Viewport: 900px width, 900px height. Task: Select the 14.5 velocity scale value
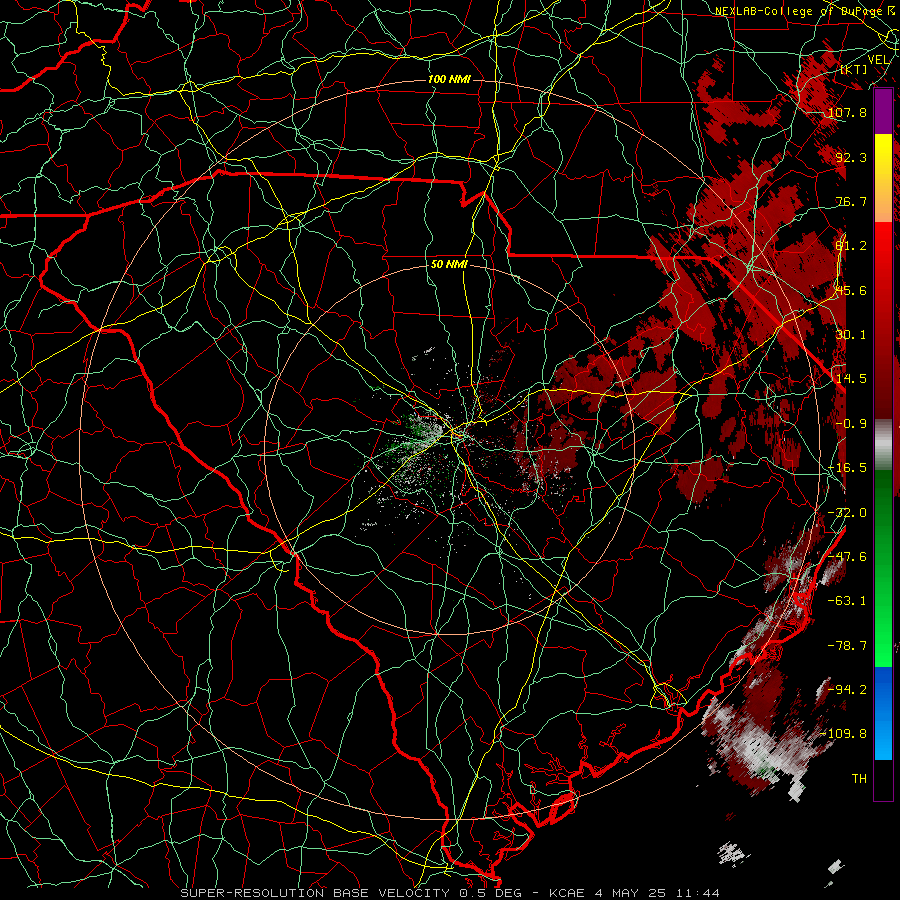coord(851,379)
